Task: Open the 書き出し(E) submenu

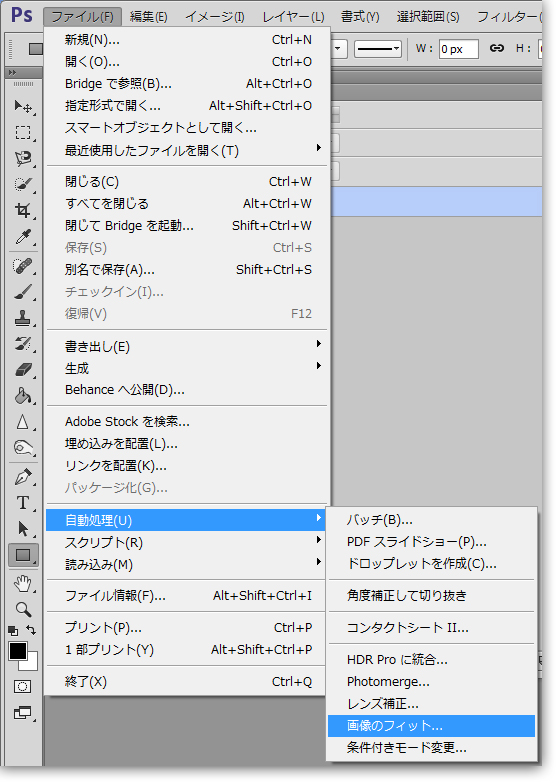Action: point(188,347)
